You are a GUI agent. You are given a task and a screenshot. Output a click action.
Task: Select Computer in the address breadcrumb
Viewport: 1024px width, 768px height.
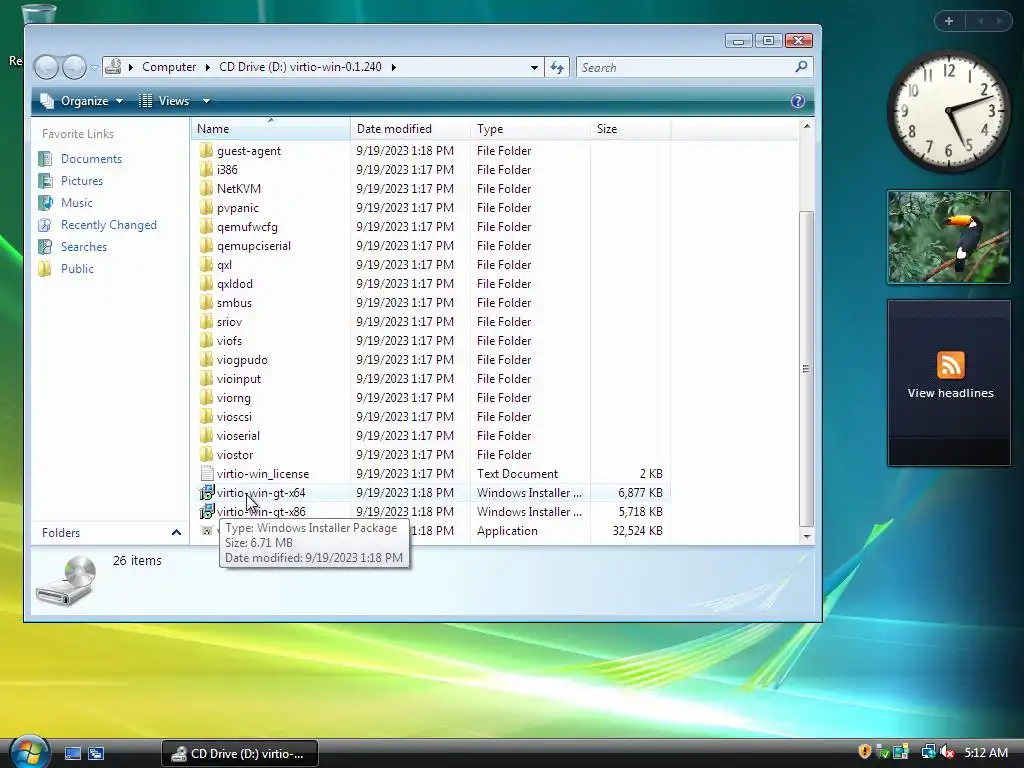coord(169,67)
